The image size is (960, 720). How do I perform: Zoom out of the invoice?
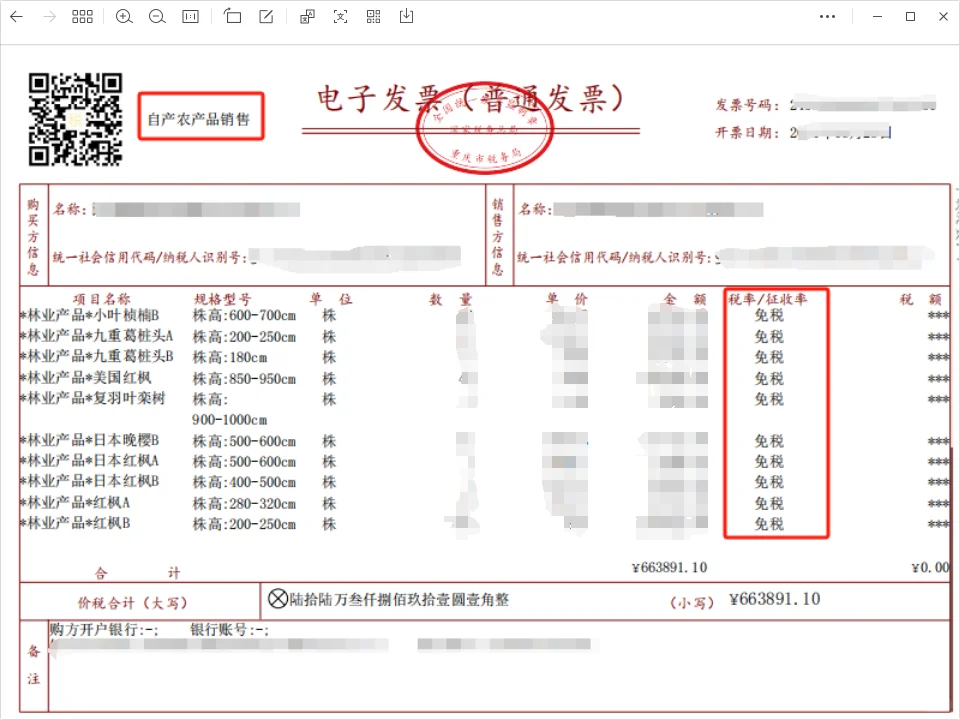[157, 16]
